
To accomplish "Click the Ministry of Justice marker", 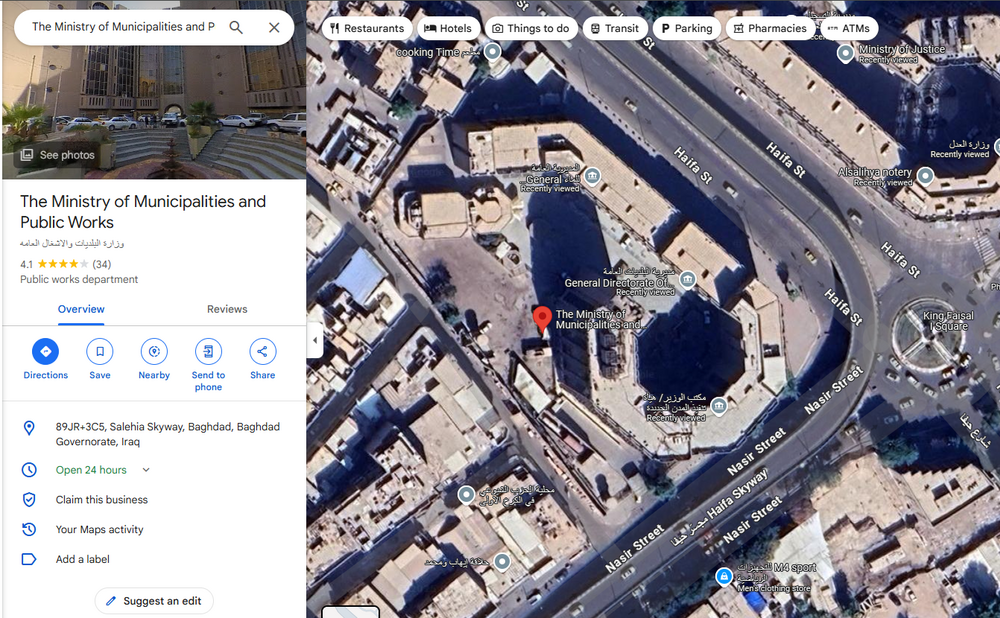I will point(846,54).
